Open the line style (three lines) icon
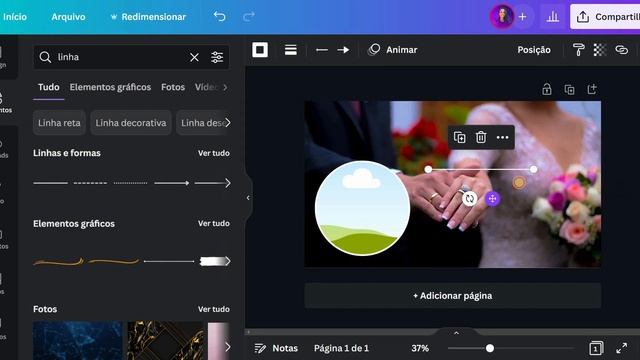 [291, 50]
